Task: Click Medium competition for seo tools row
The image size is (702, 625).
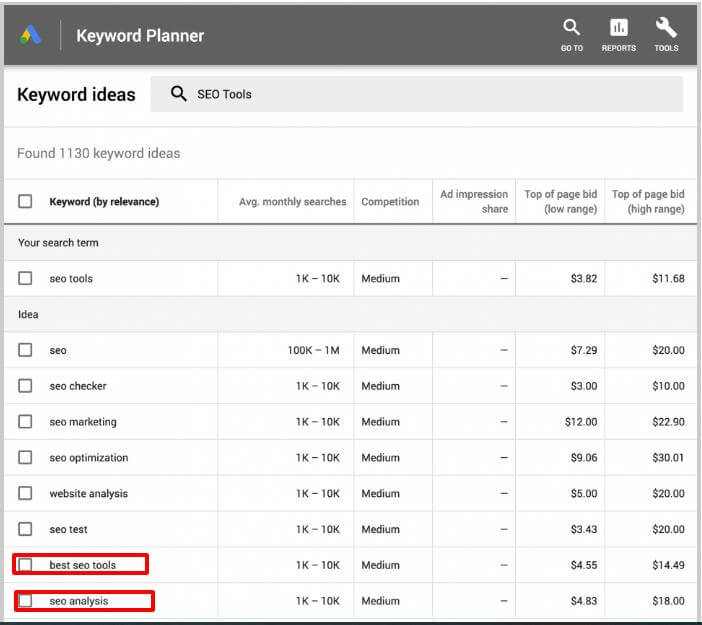Action: tap(381, 278)
